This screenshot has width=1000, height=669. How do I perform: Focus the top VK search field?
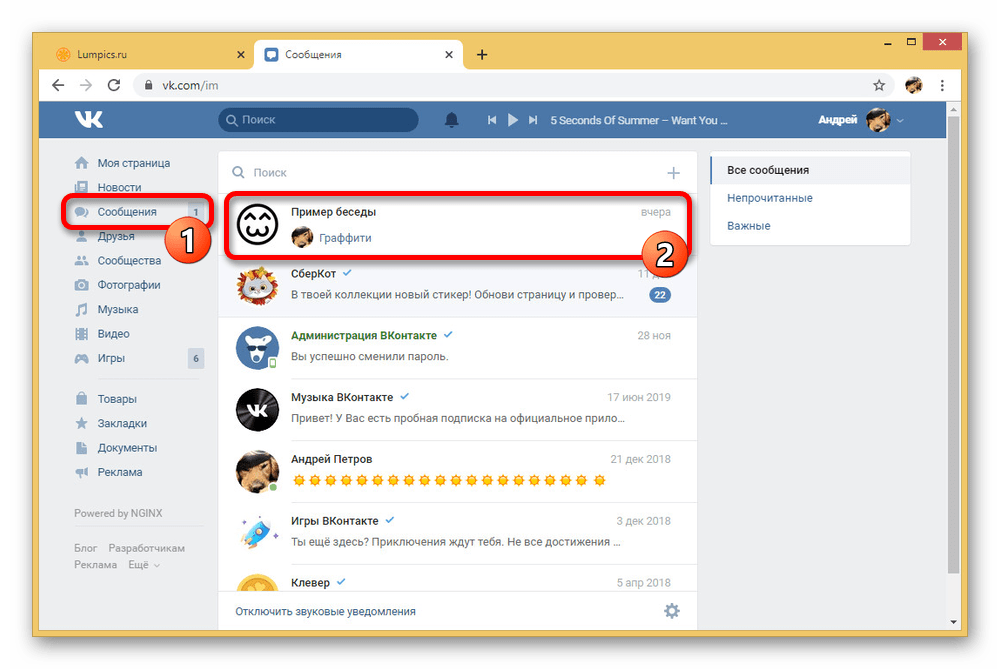coord(318,120)
